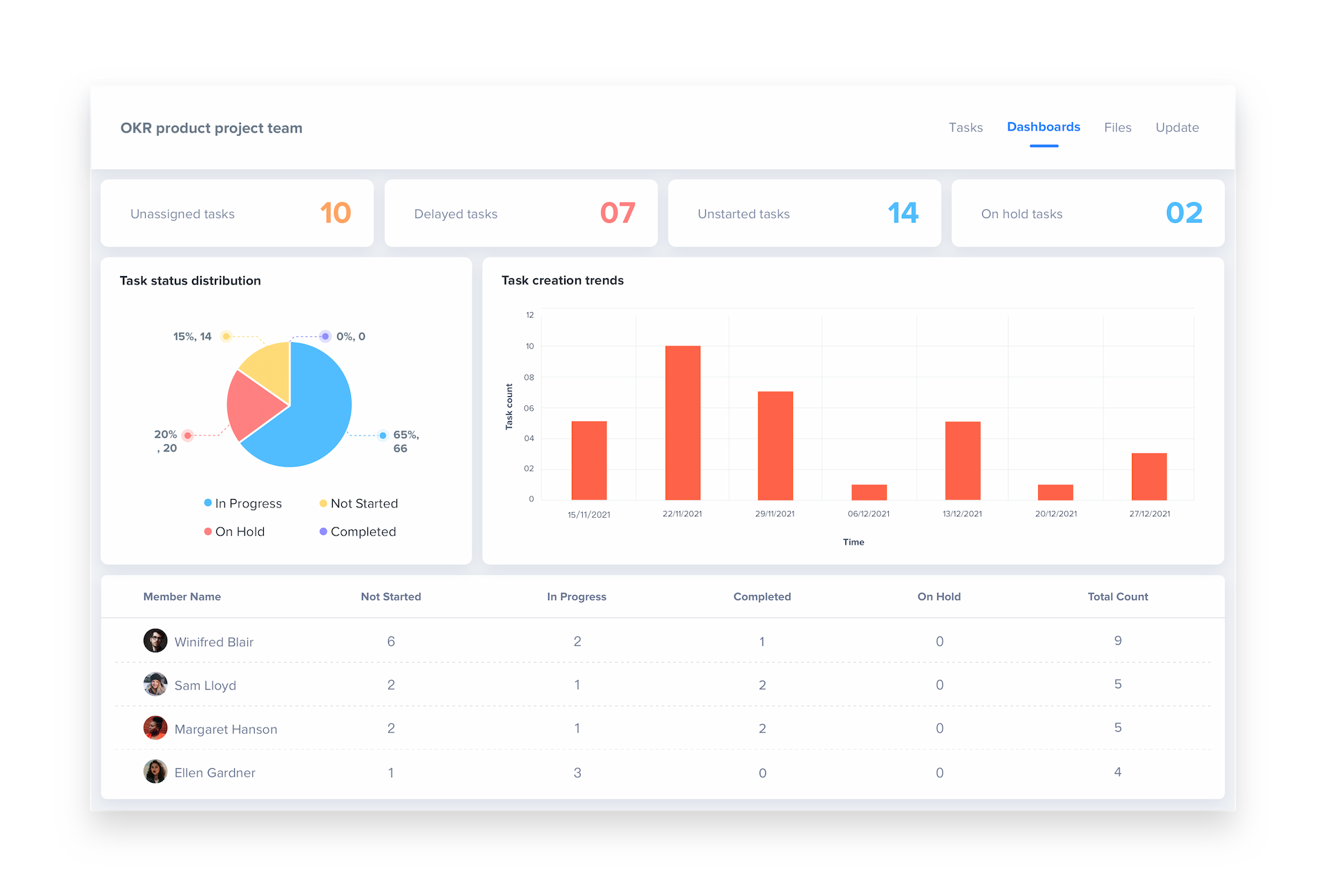Click the On Hold column header
Screen dimensions: 1326x896
[939, 596]
